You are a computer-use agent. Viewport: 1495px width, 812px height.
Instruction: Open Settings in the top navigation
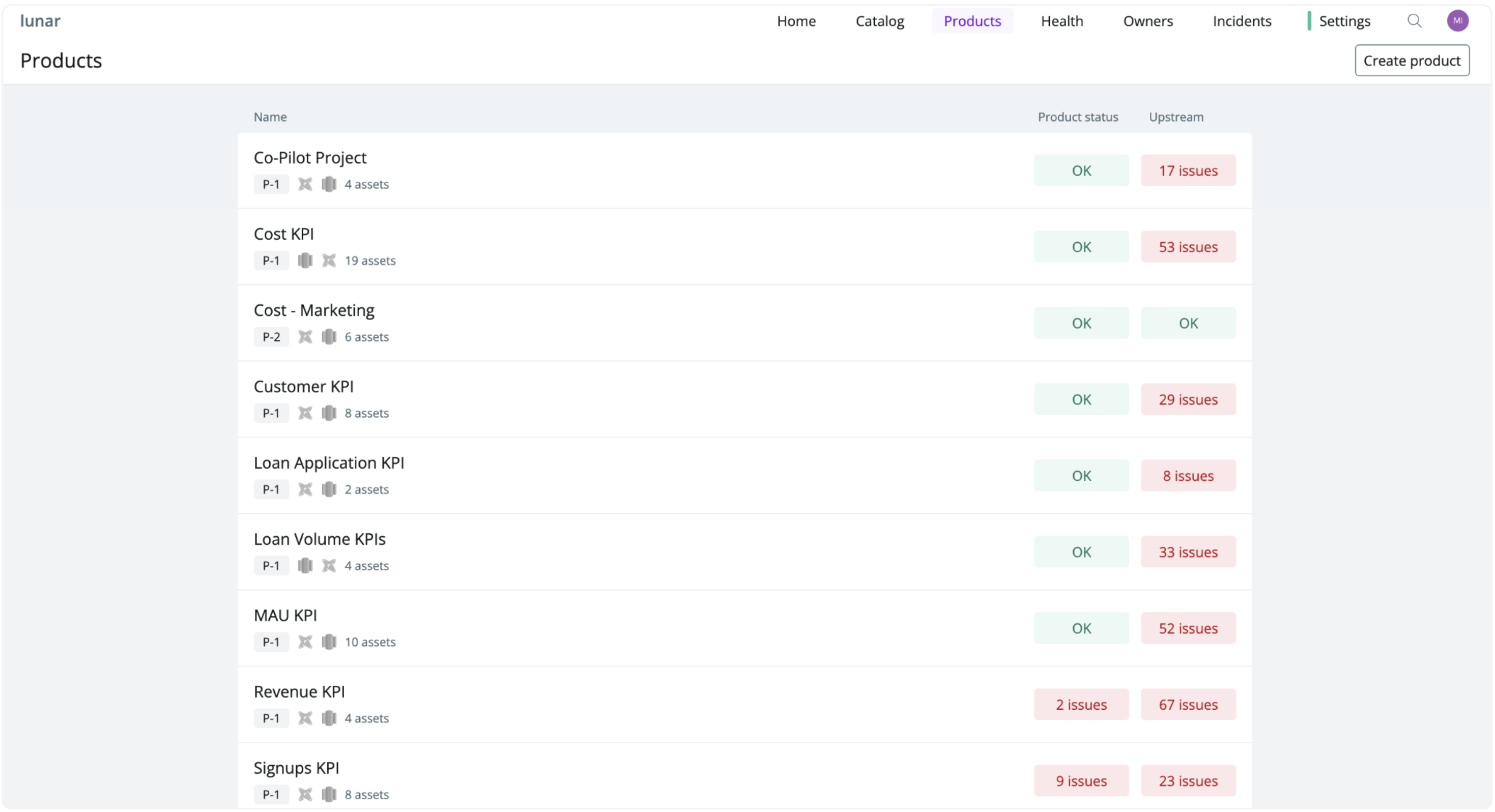pyautogui.click(x=1344, y=21)
